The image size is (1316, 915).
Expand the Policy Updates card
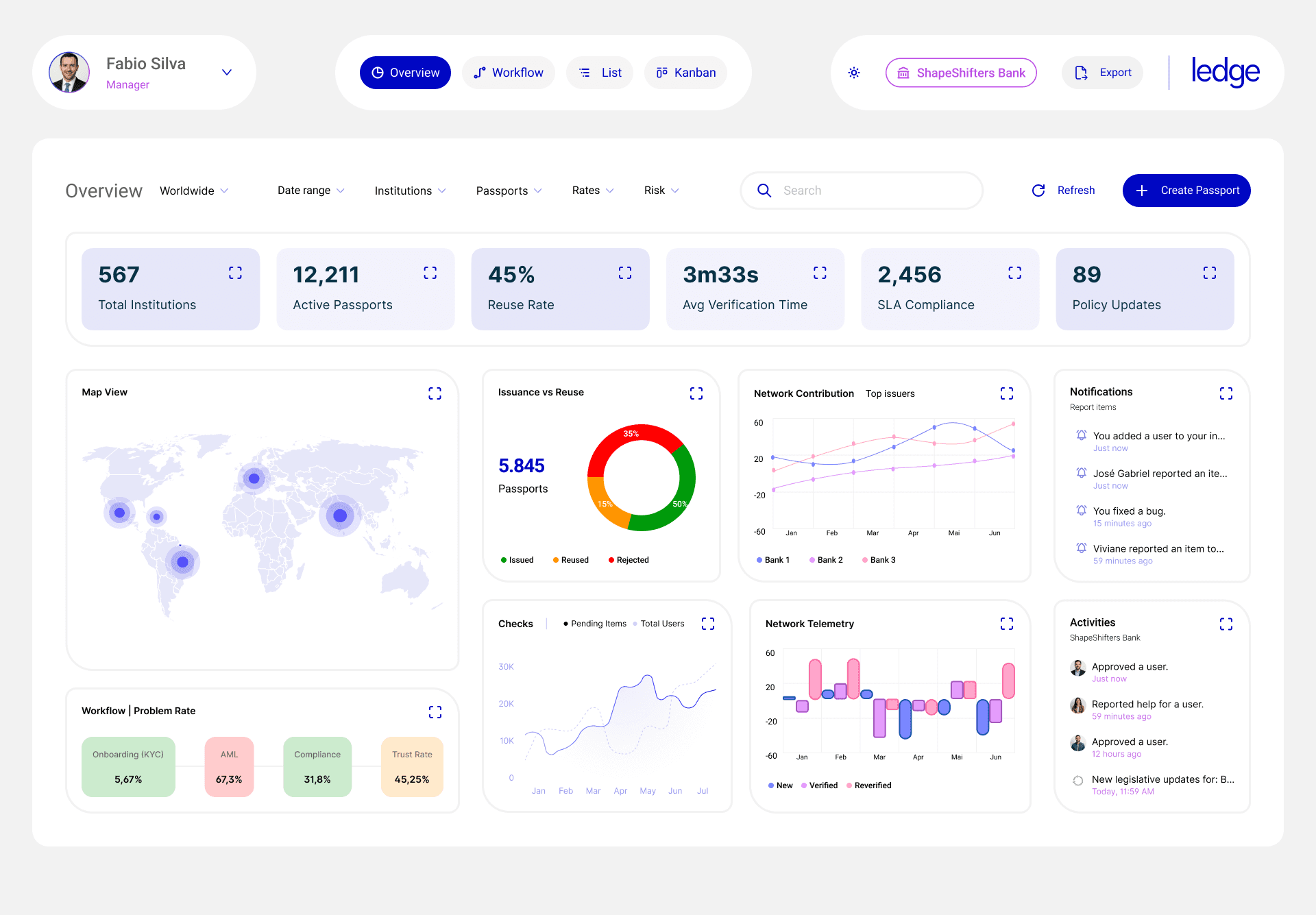(1209, 273)
